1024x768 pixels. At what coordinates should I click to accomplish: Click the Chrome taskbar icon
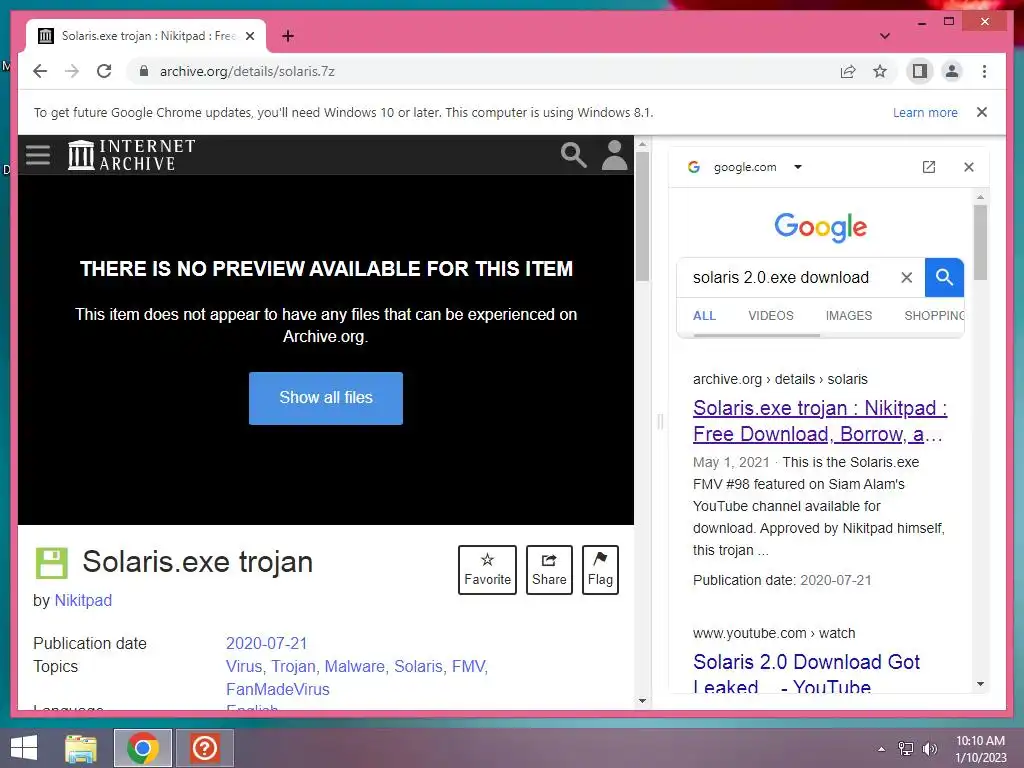142,748
